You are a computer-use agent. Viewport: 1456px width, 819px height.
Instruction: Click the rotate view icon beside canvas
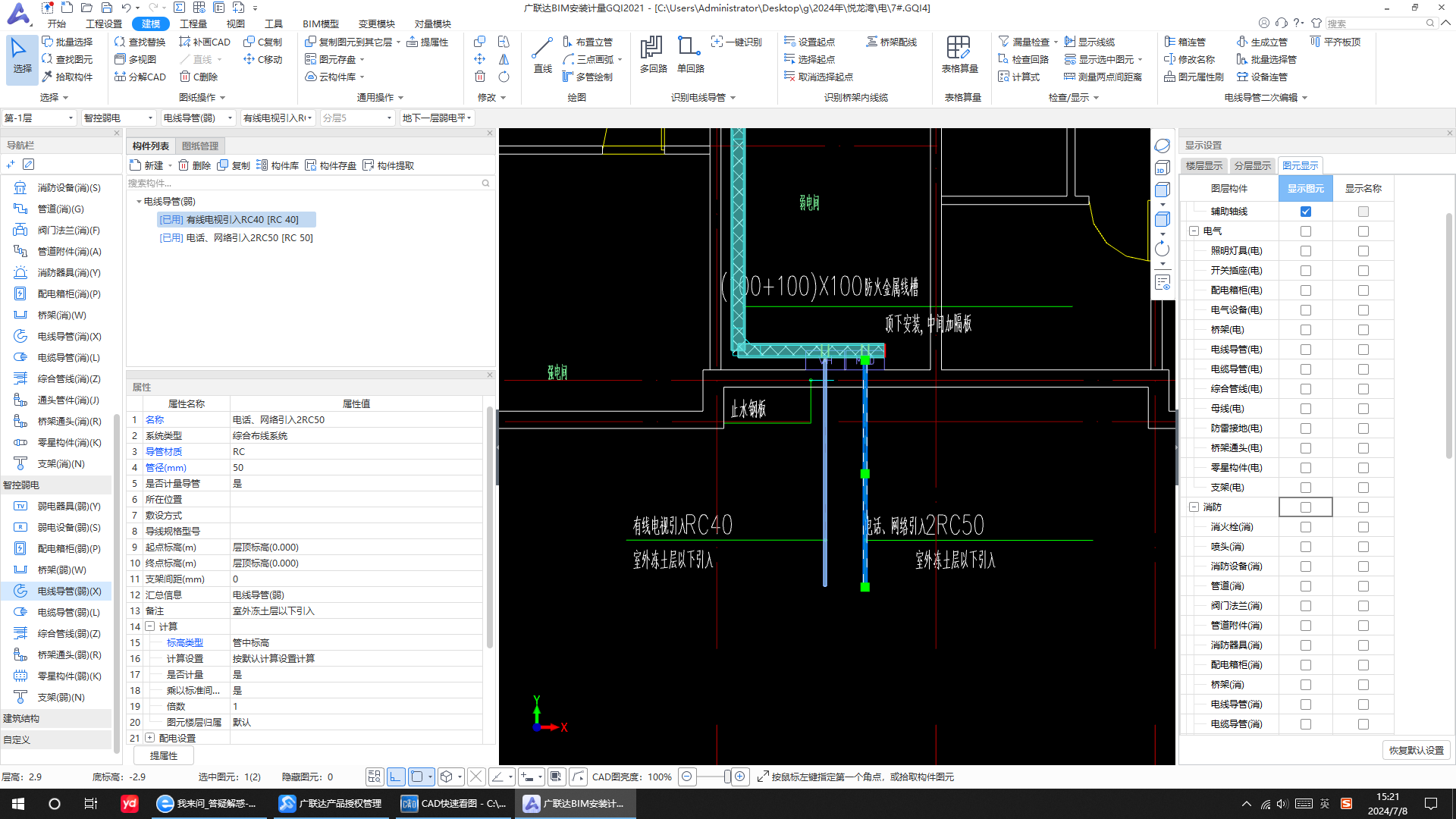pyautogui.click(x=1162, y=249)
